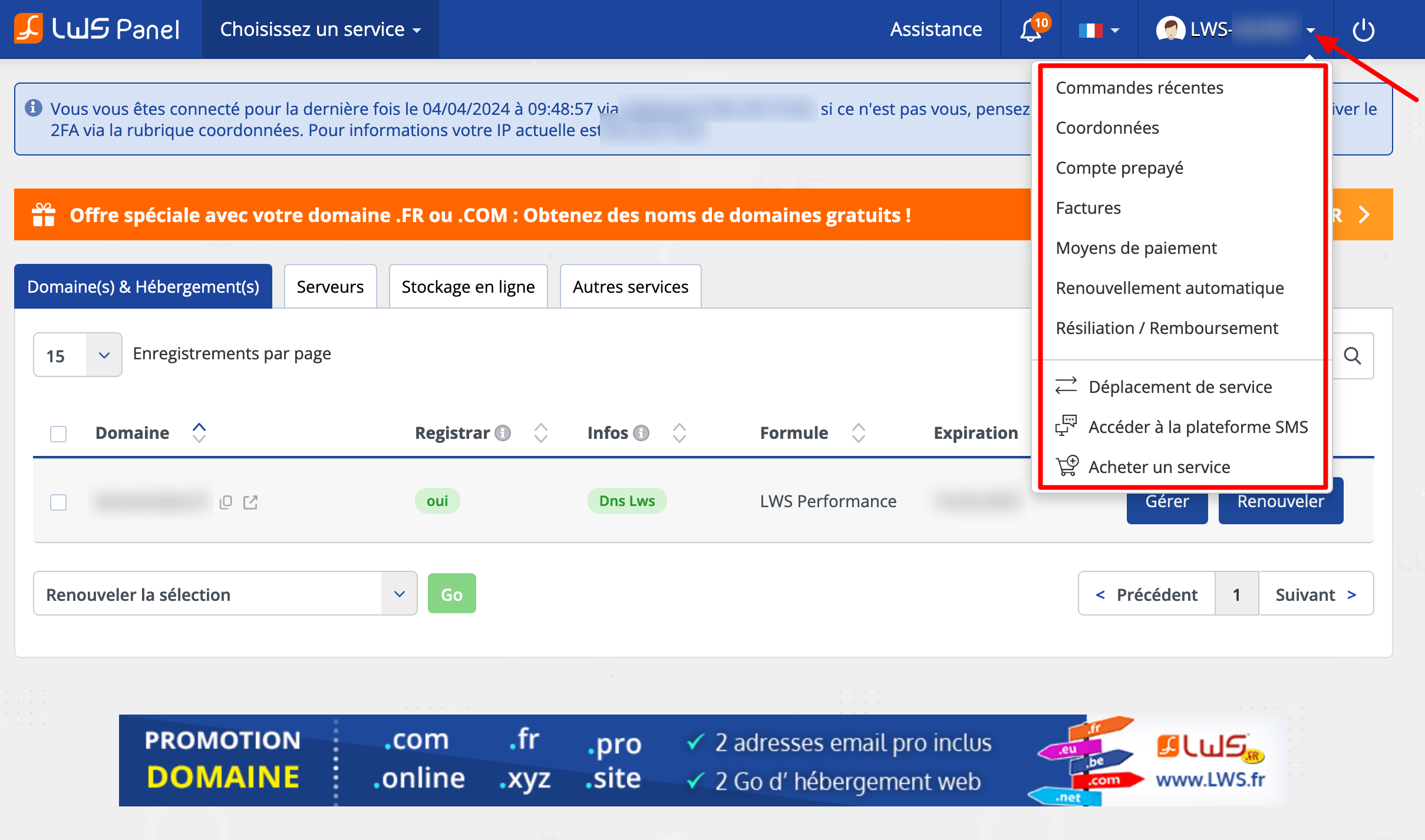Click LWS Performance formule text

pos(828,501)
